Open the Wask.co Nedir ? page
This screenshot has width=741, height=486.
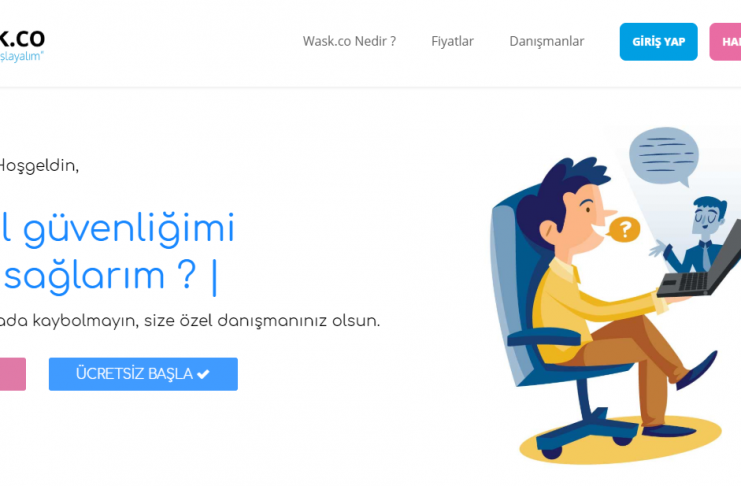pos(349,42)
